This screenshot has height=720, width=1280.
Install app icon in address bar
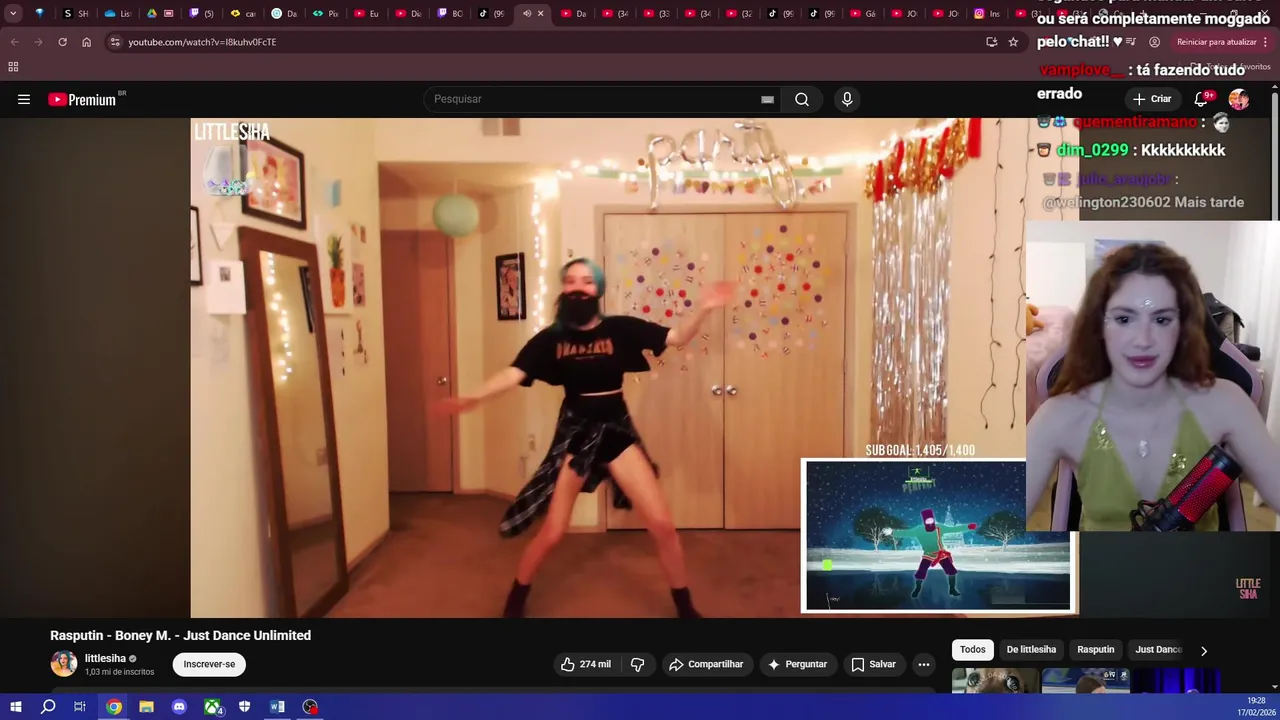(x=991, y=42)
